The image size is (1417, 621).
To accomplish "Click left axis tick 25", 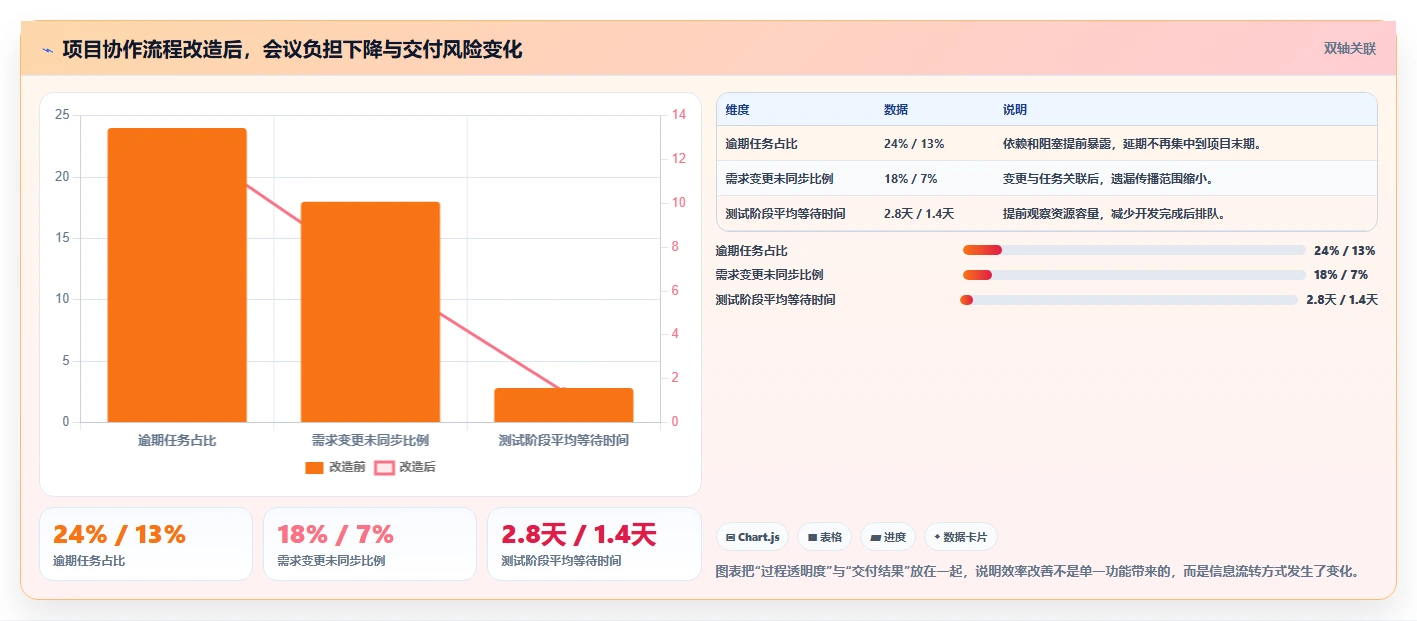I will pos(62,115).
